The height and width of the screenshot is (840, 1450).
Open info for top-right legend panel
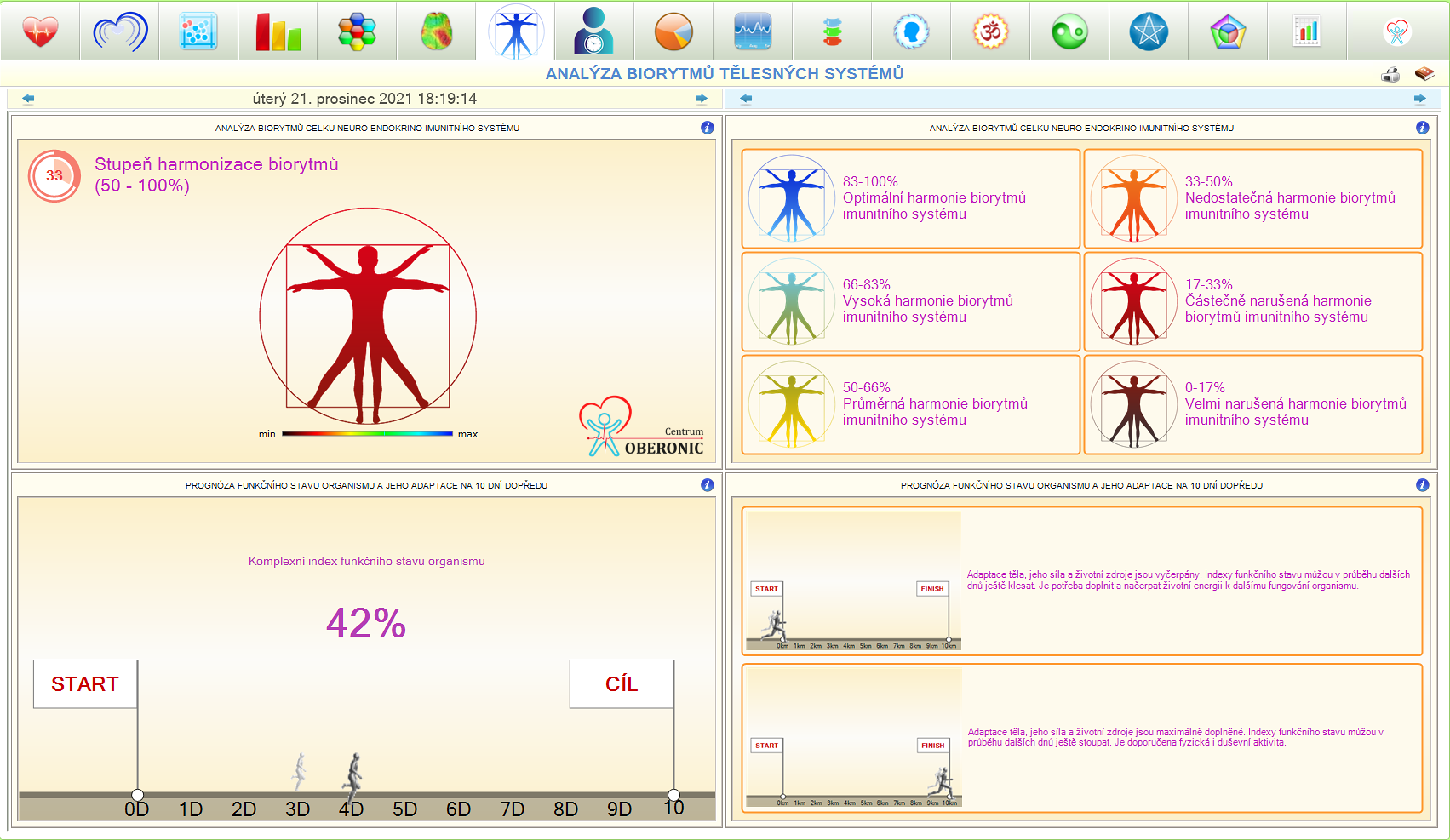[x=1423, y=128]
